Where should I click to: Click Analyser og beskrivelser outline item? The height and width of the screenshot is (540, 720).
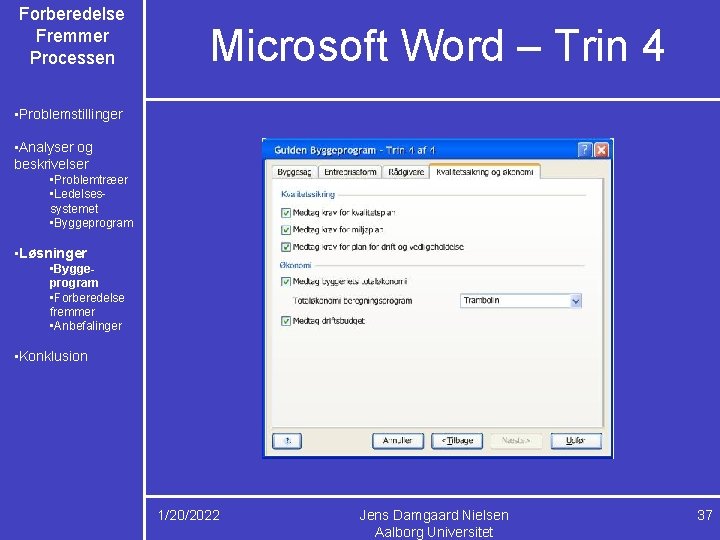pos(54,156)
